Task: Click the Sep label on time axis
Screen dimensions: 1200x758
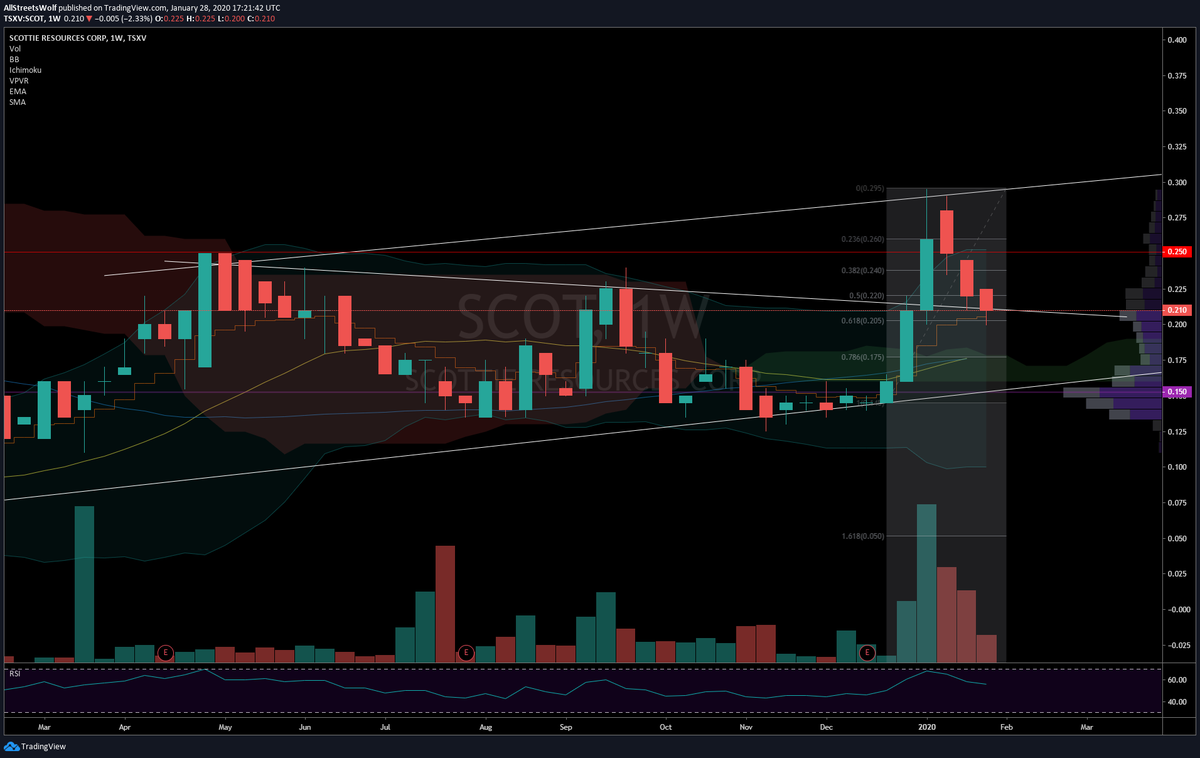Action: [566, 727]
